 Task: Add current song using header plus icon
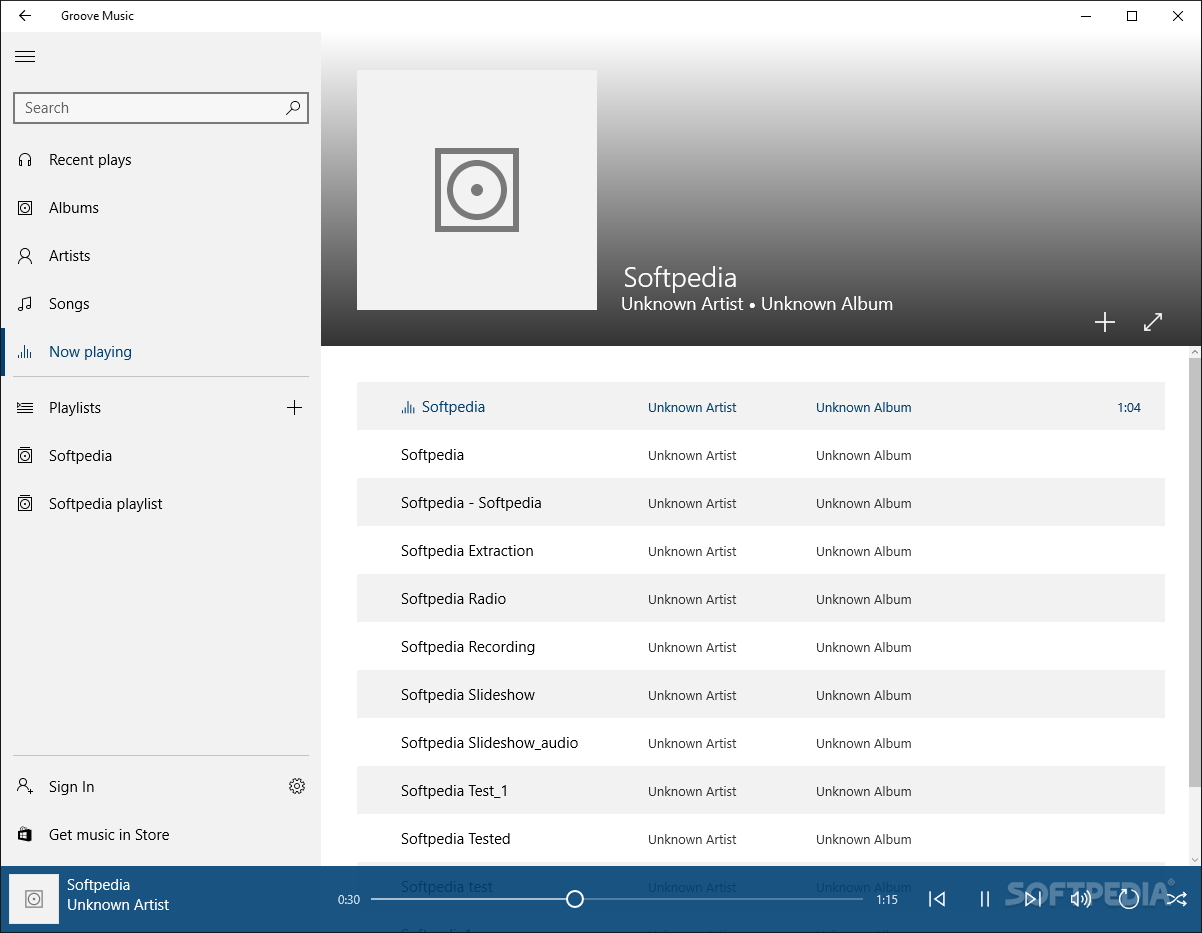pyautogui.click(x=1105, y=322)
